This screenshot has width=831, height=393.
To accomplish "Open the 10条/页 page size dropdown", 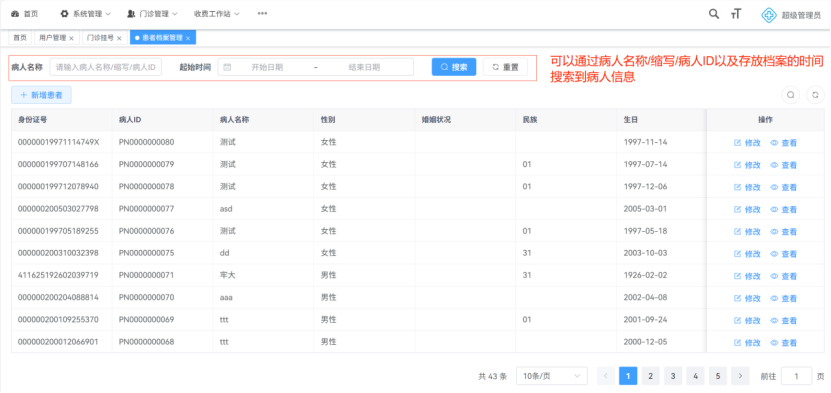I will (552, 376).
